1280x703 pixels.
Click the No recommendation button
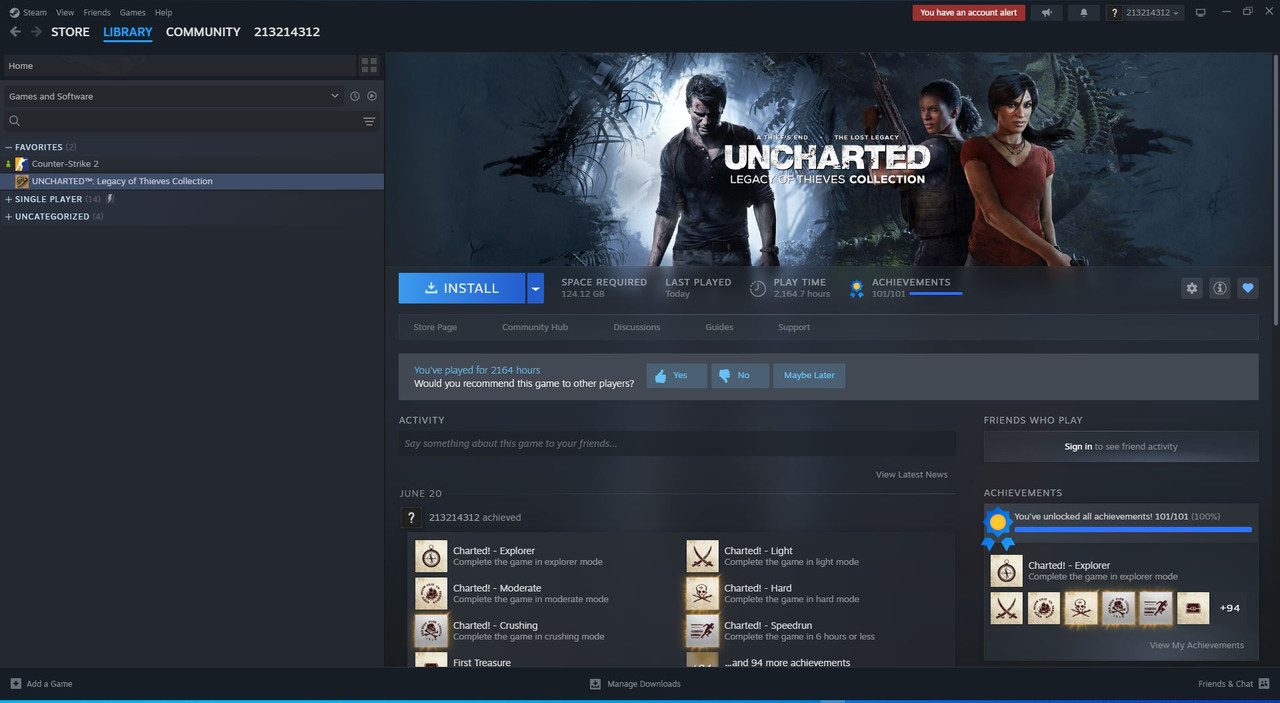(x=740, y=376)
